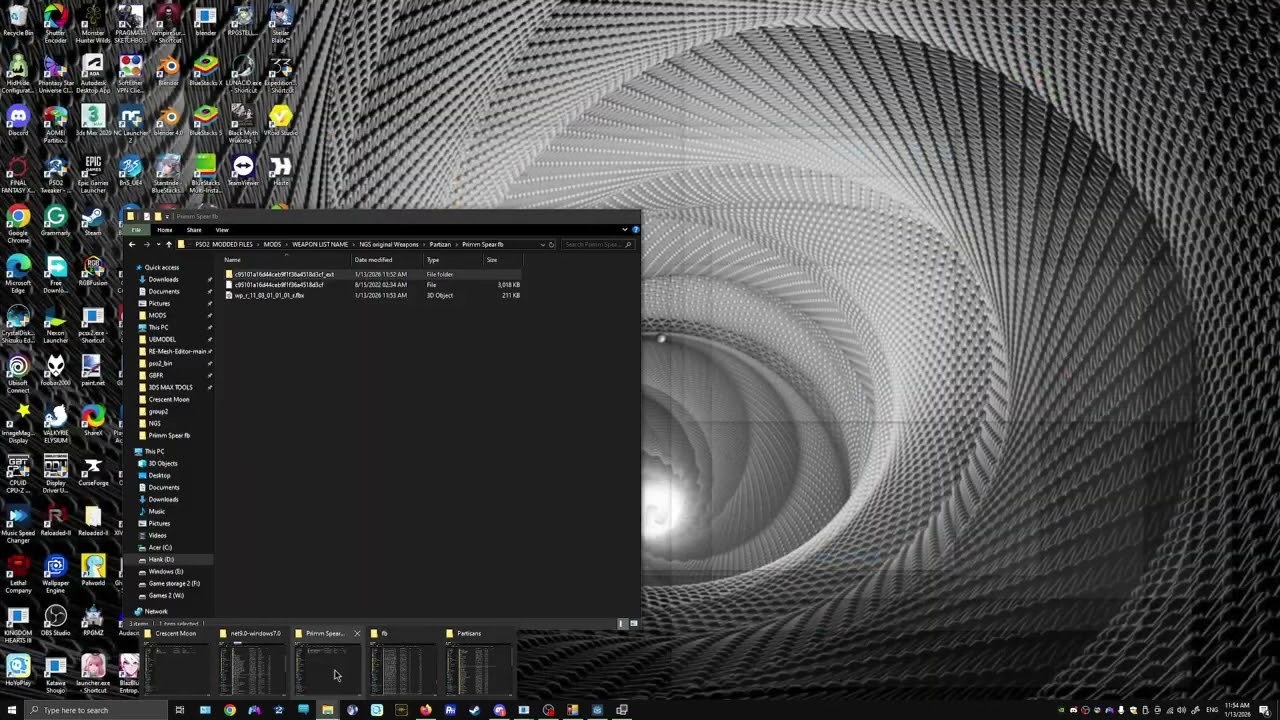Open blender 4.0 desktop shortcut

click(x=168, y=121)
